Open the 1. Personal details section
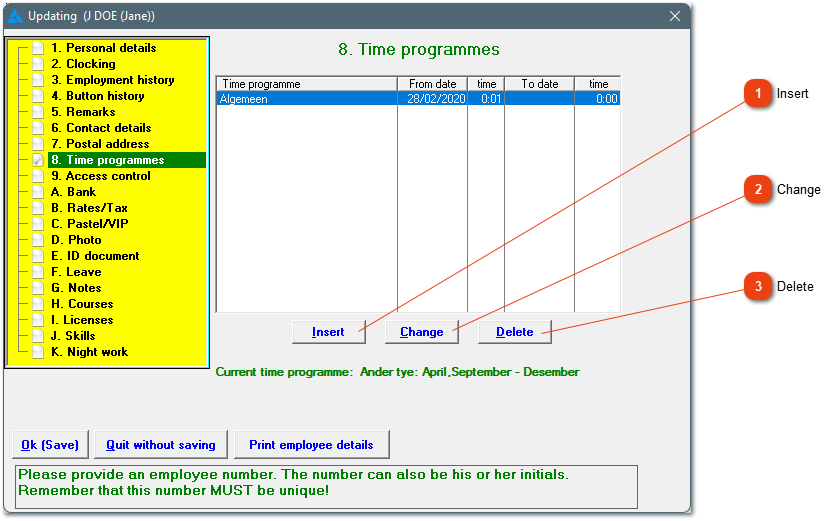 pyautogui.click(x=104, y=48)
